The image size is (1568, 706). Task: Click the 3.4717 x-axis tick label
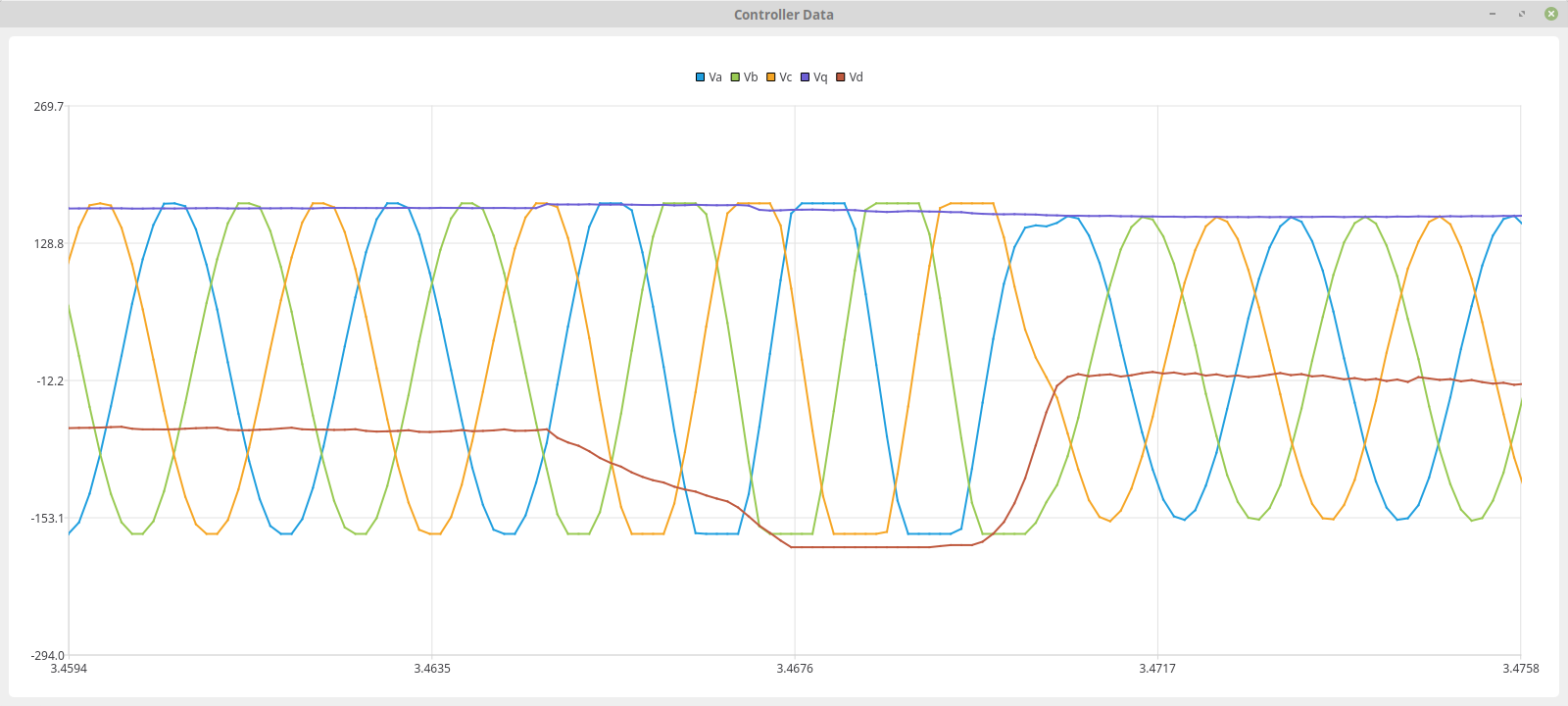point(1157,669)
